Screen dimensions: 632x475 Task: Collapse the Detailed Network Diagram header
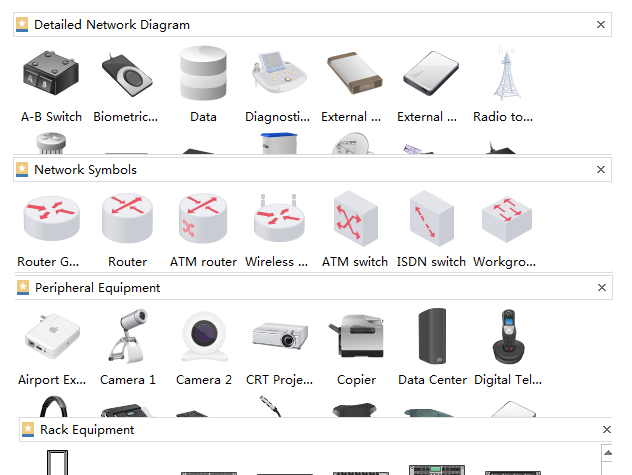coord(312,25)
